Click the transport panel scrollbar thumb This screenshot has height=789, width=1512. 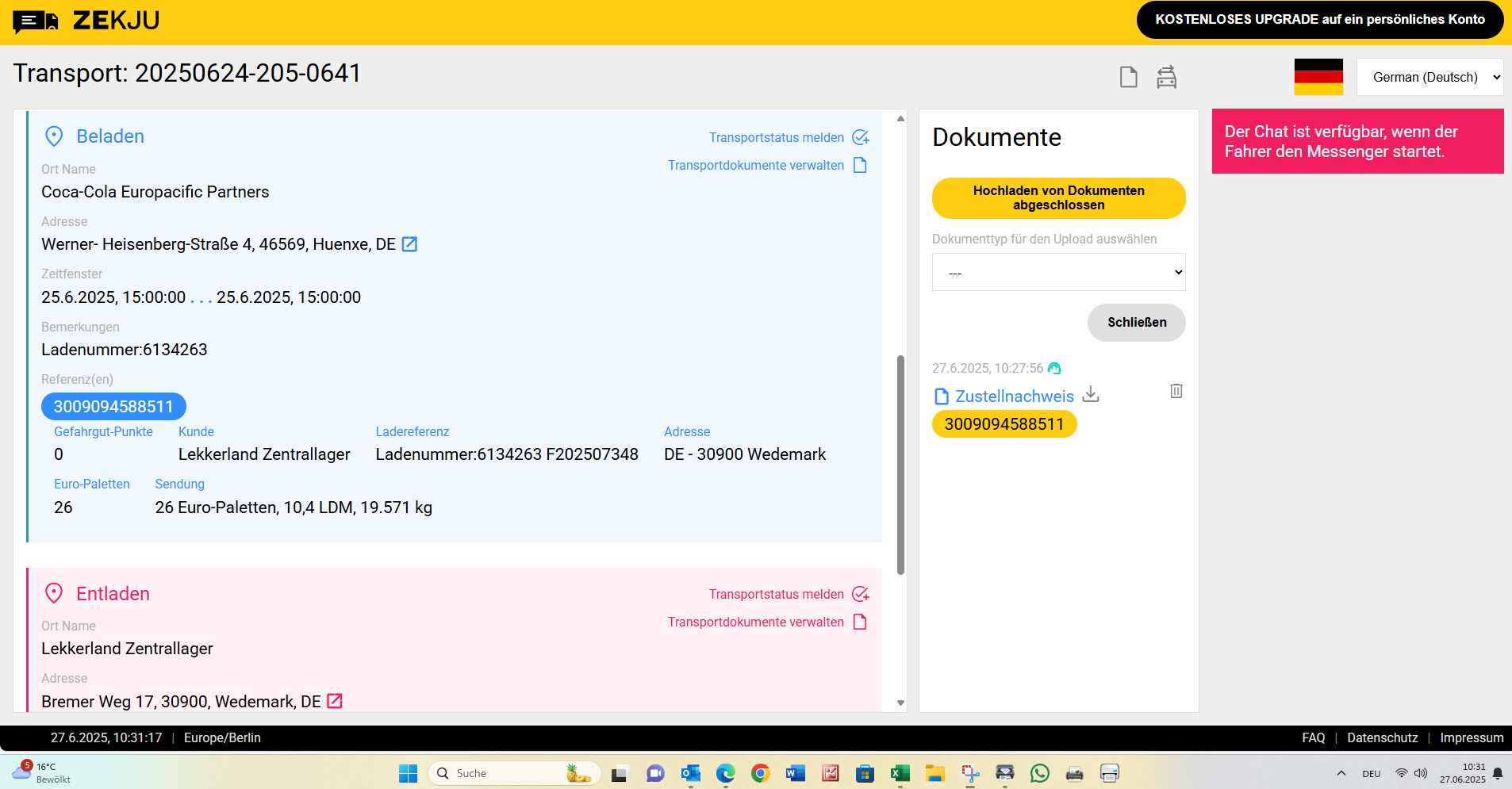click(900, 465)
